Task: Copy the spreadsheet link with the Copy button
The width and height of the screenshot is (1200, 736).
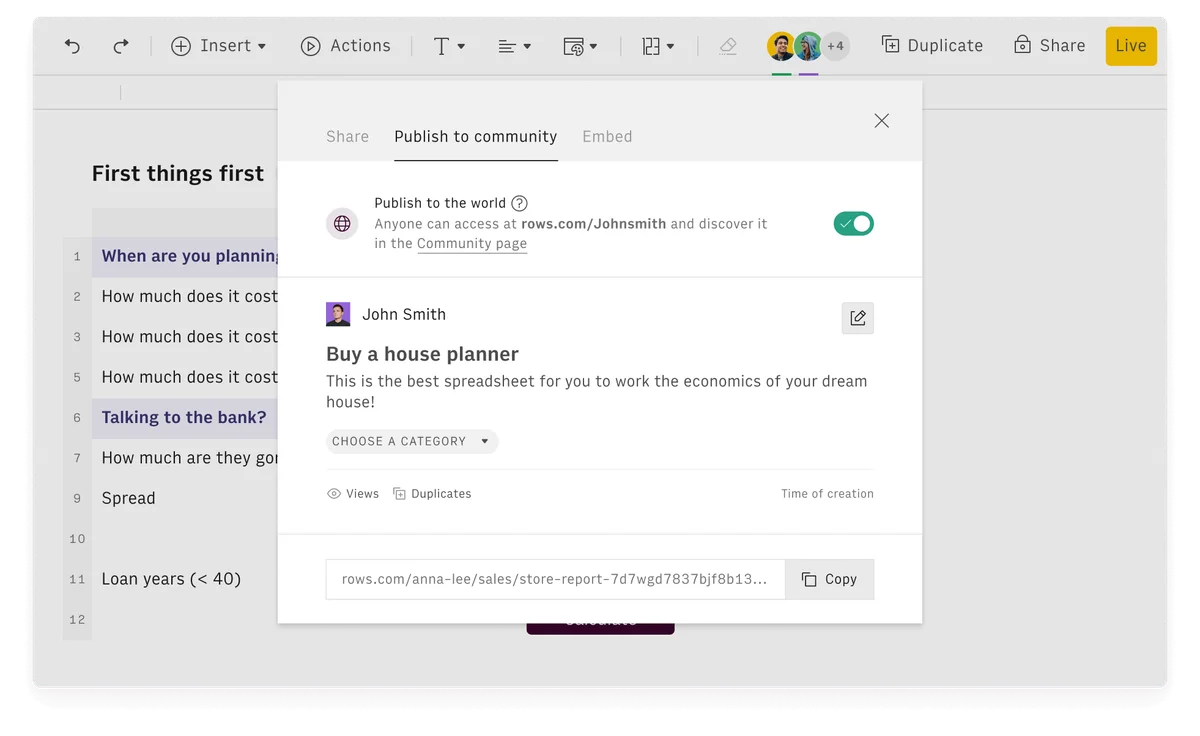Action: [830, 579]
